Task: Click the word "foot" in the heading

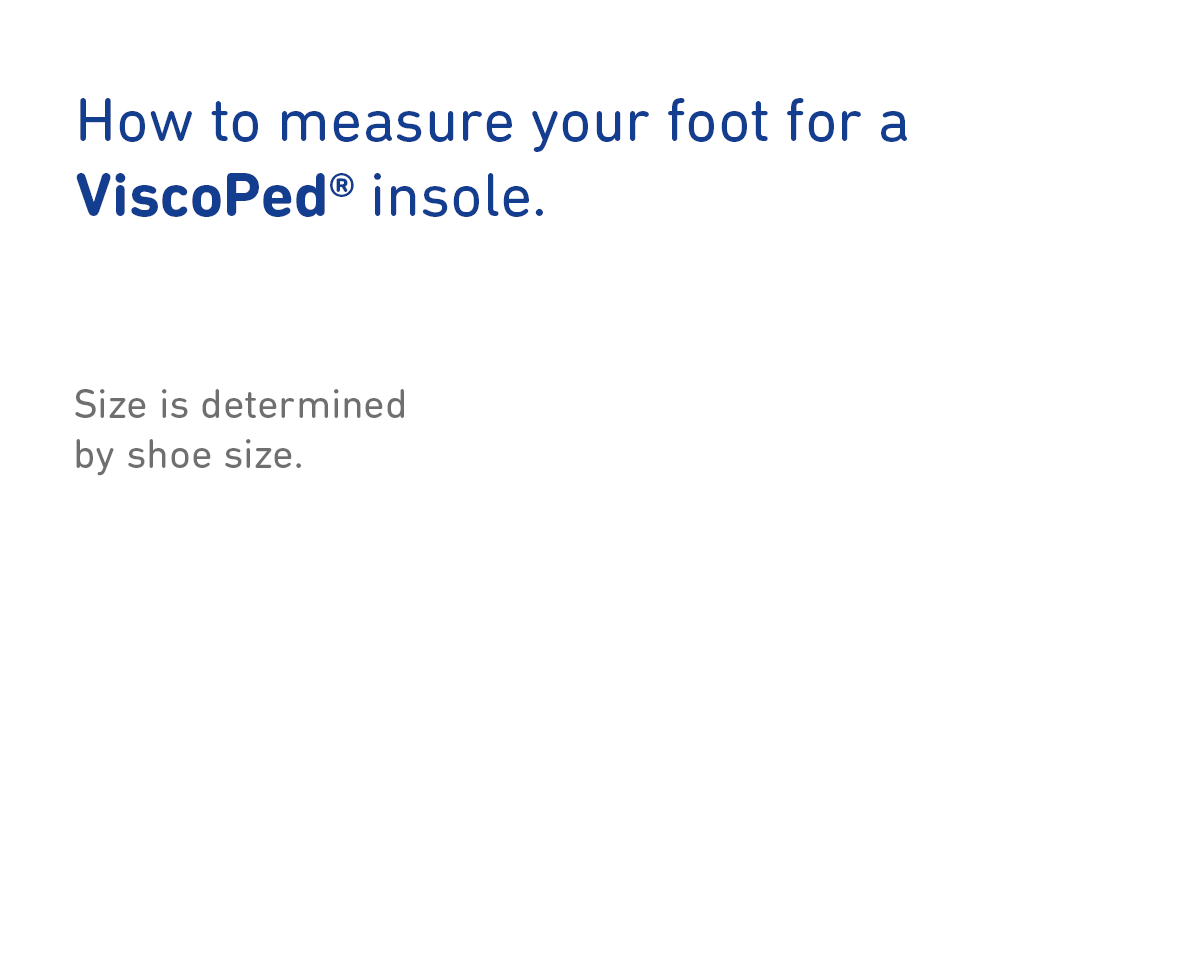Action: (718, 122)
